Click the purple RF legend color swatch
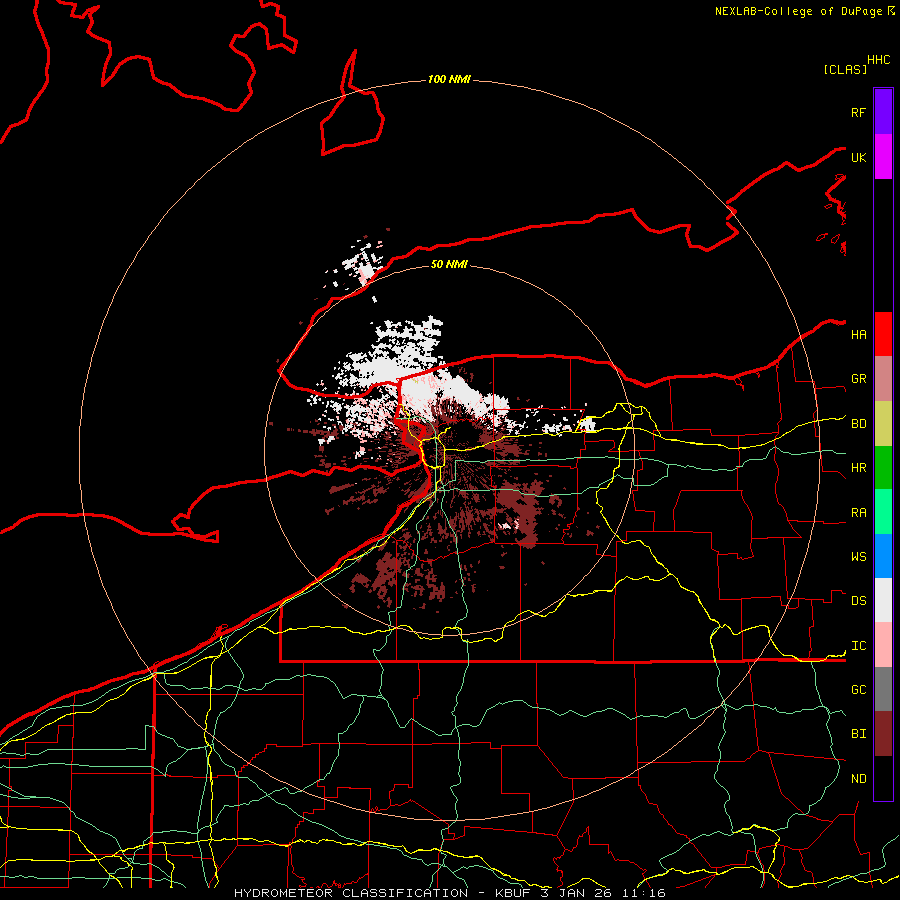 coord(883,112)
